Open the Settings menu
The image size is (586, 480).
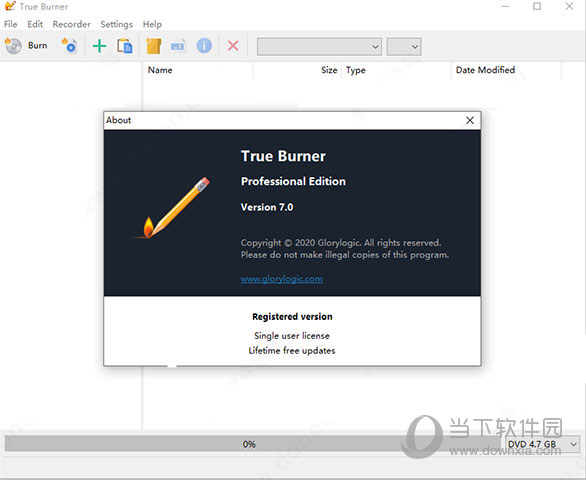point(117,24)
